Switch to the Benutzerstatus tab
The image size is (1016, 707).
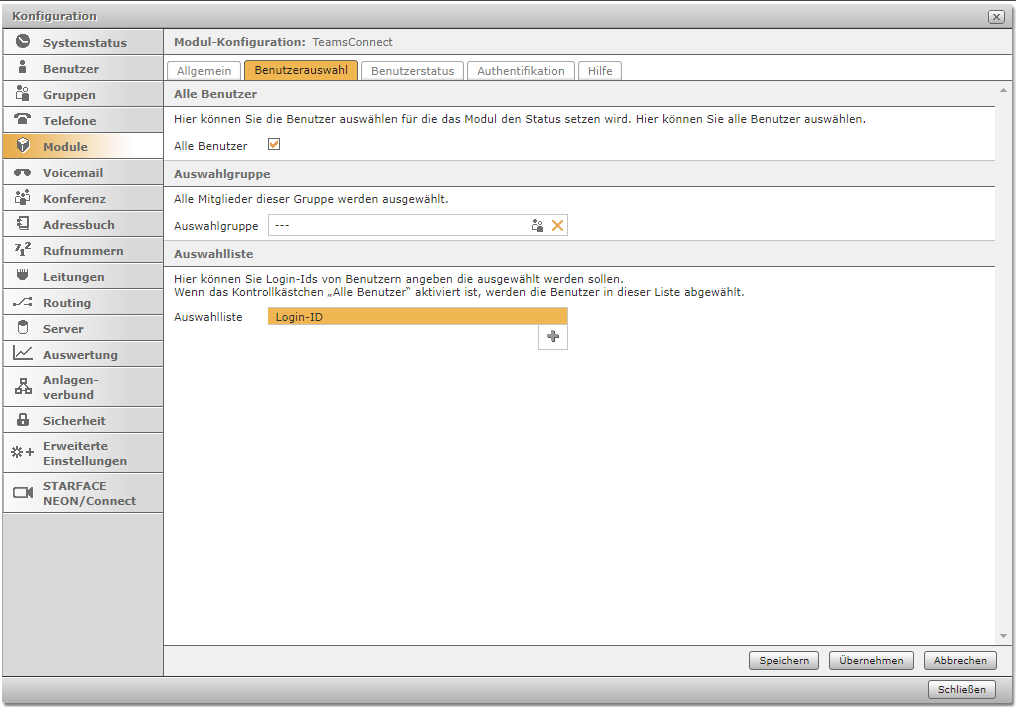412,71
